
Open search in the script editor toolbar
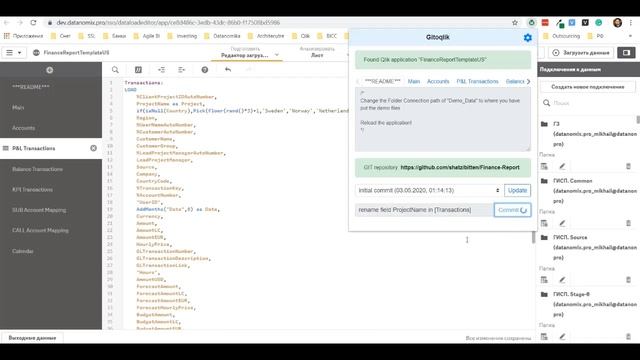point(115,70)
